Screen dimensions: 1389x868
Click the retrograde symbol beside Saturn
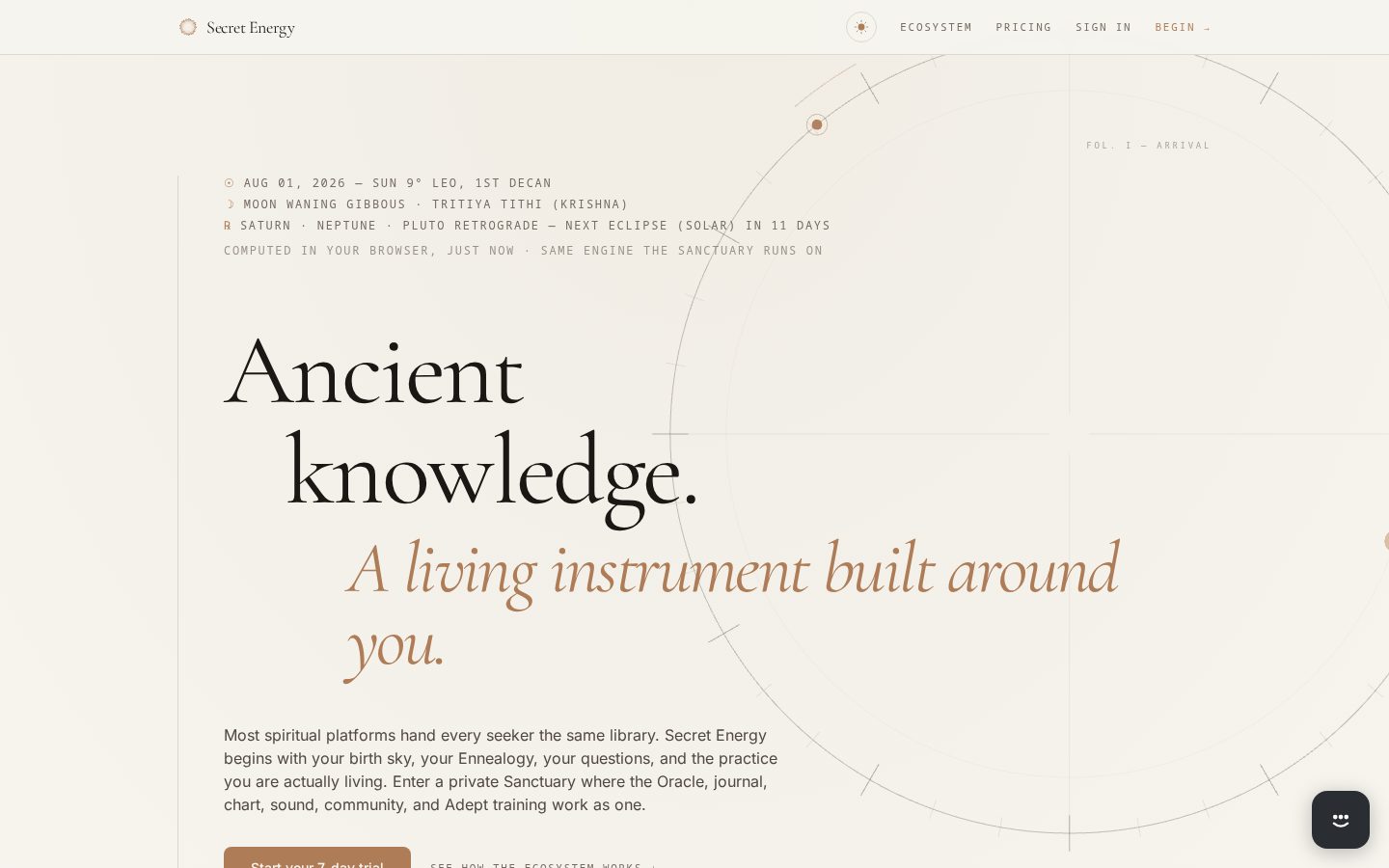tap(228, 226)
